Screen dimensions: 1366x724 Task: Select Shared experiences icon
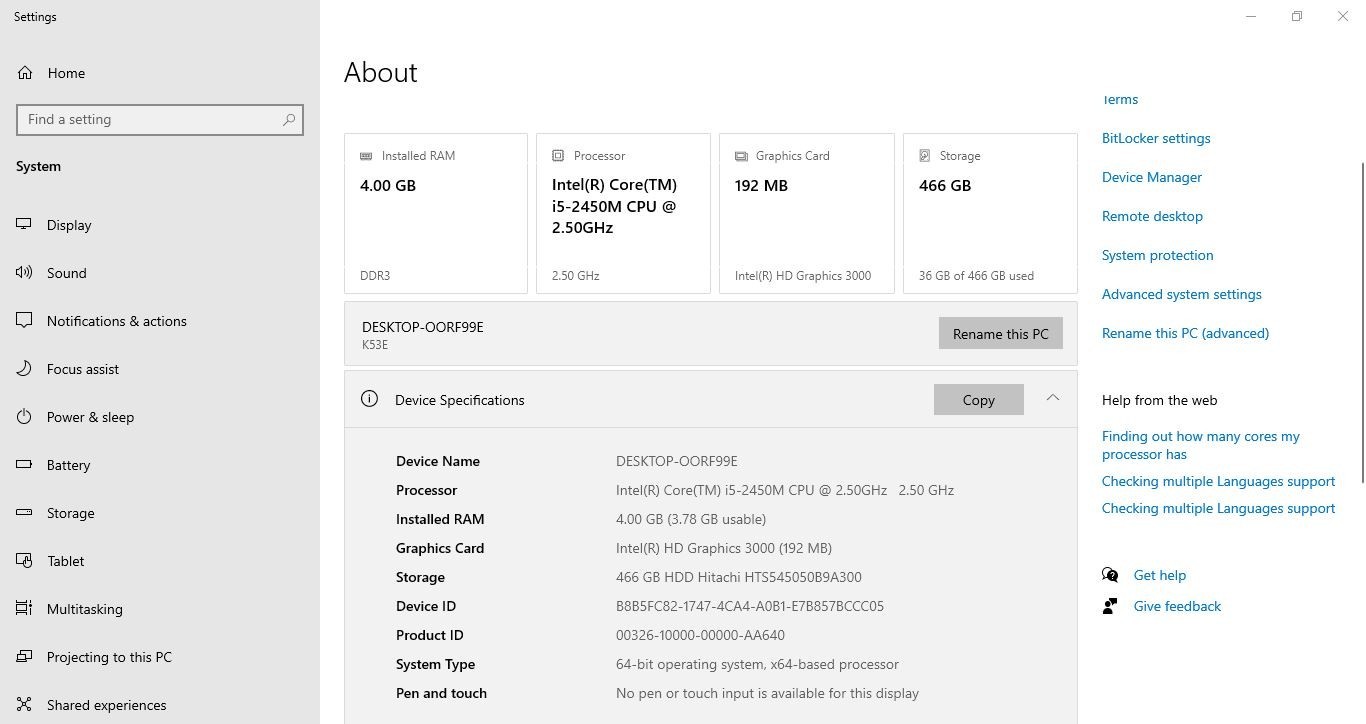(25, 705)
